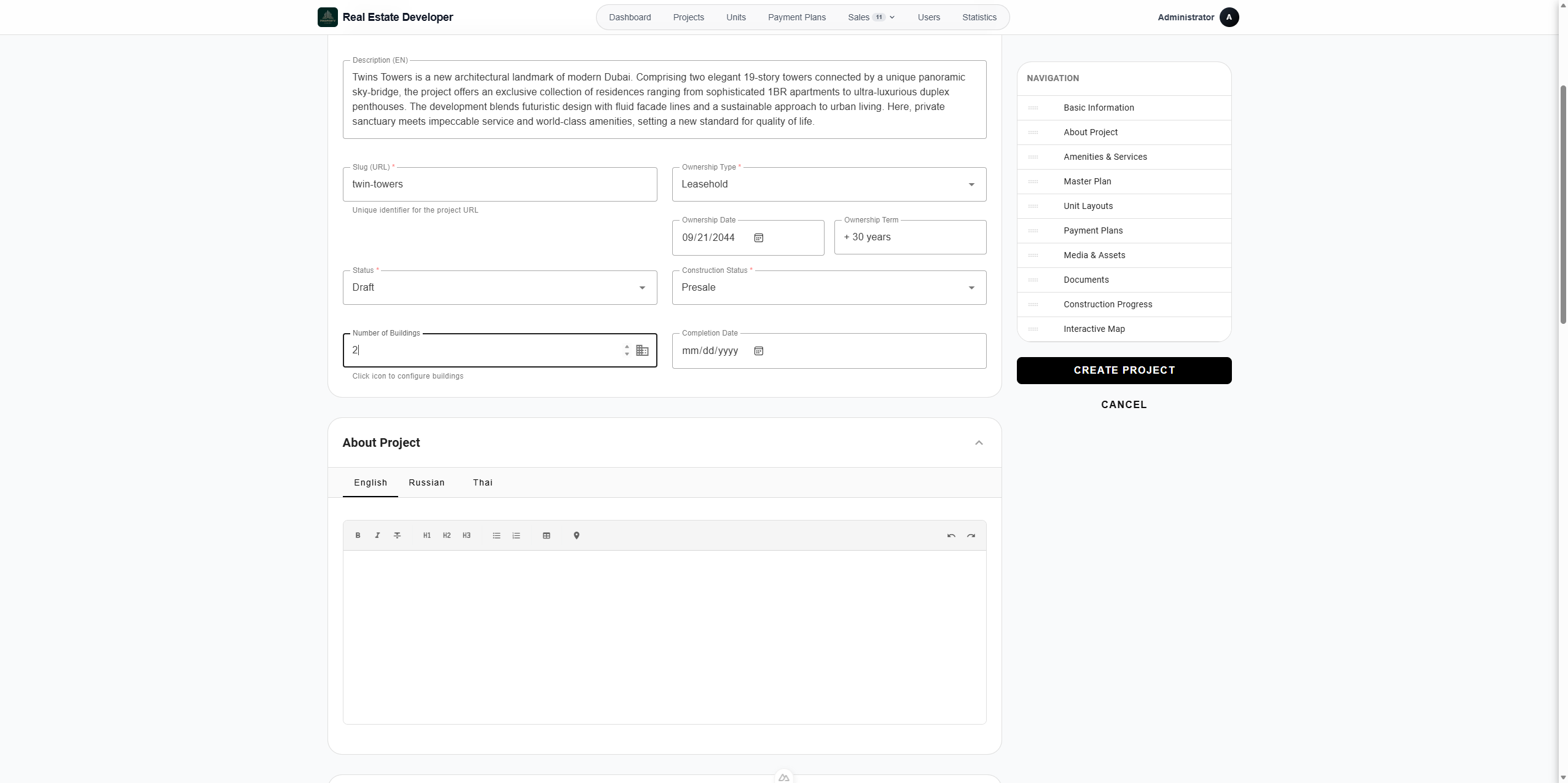The height and width of the screenshot is (783, 1568).
Task: Go to Payment Plans in top menu
Action: coord(796,17)
